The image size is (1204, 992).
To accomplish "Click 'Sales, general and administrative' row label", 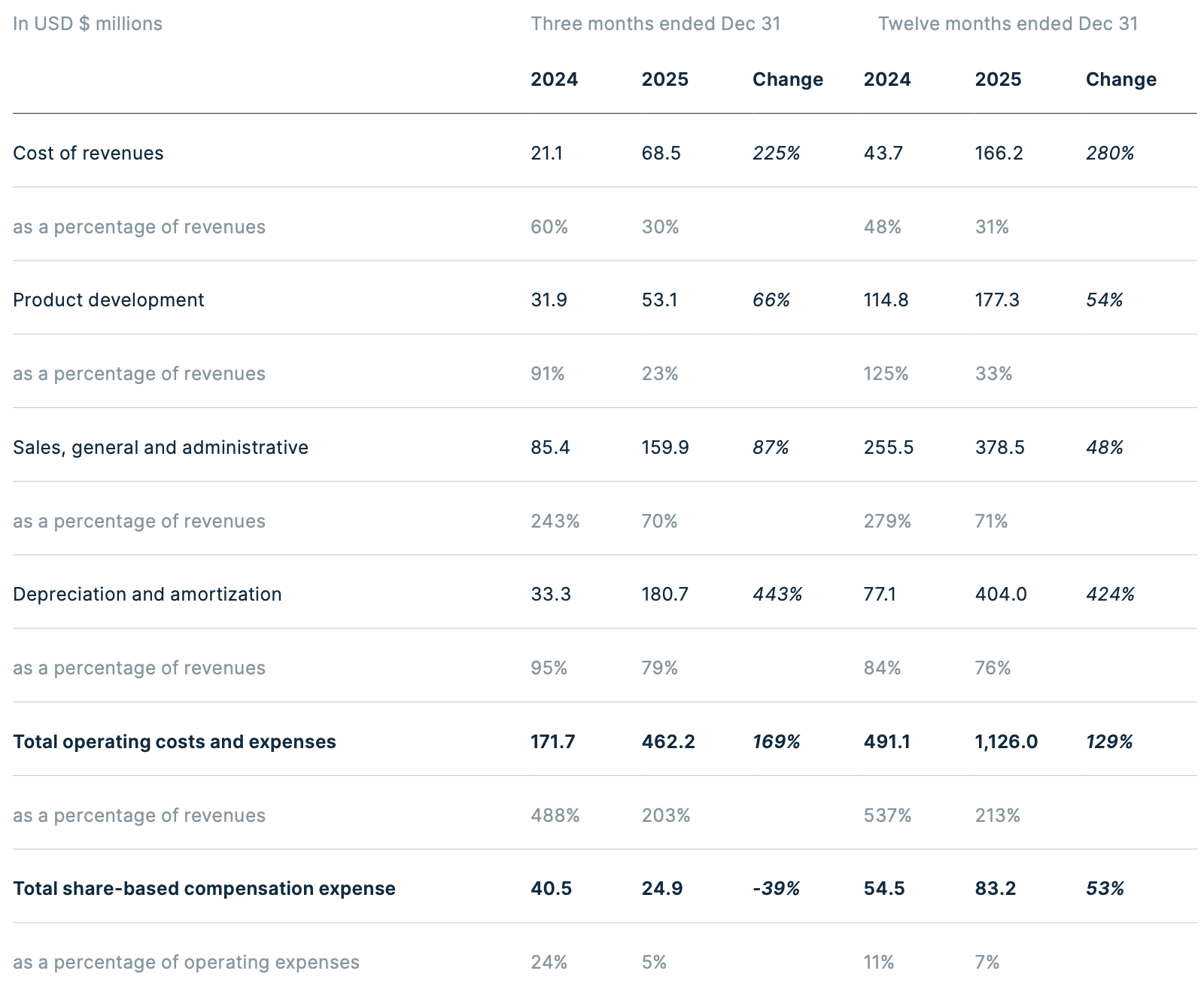I will tap(160, 447).
